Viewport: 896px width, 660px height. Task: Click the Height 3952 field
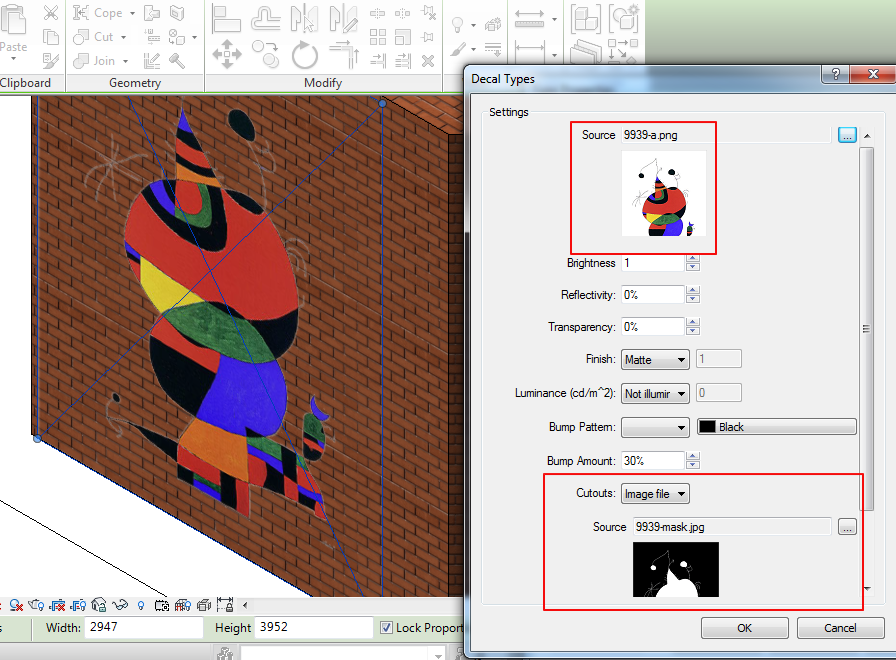tap(313, 627)
